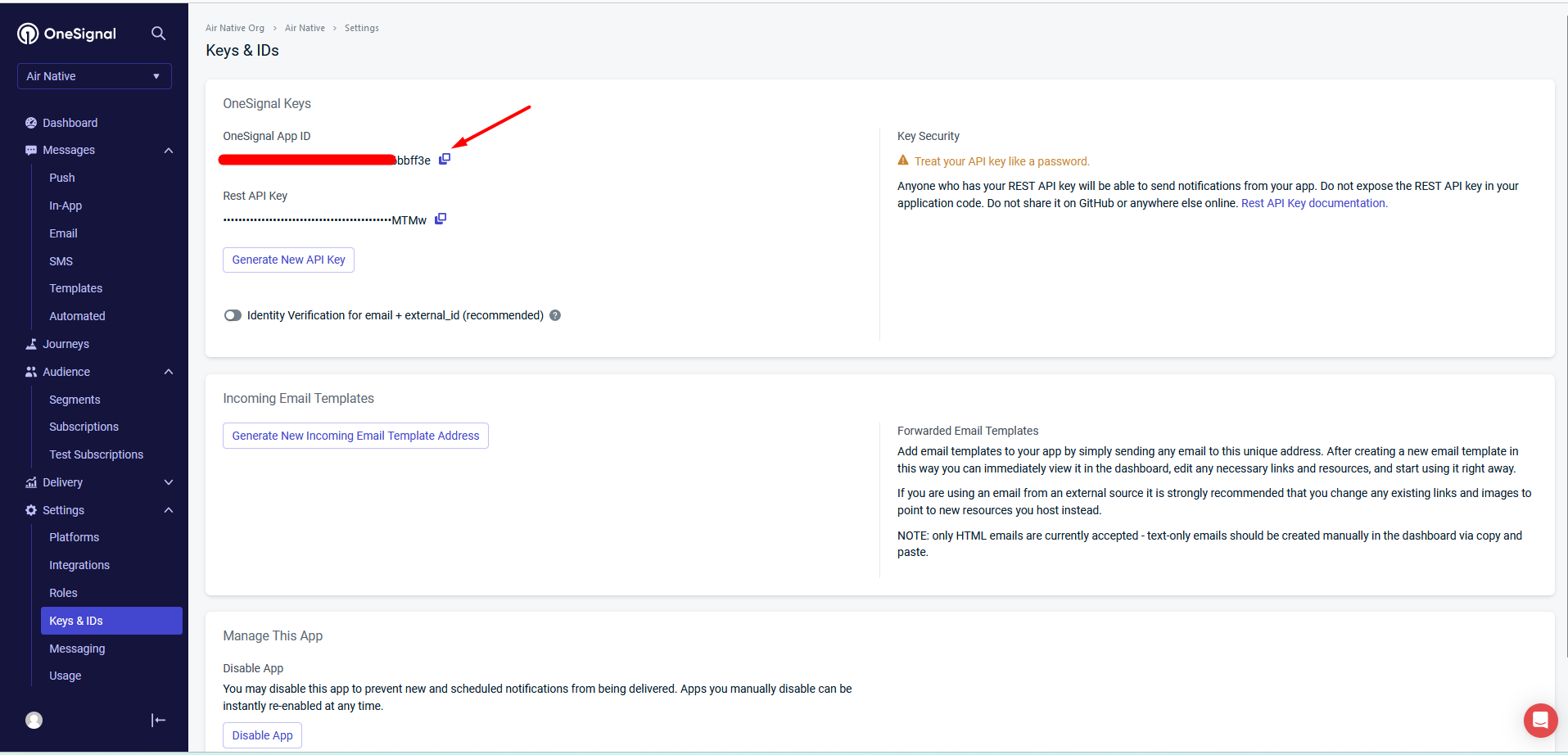Click the Settings gear icon

point(31,510)
